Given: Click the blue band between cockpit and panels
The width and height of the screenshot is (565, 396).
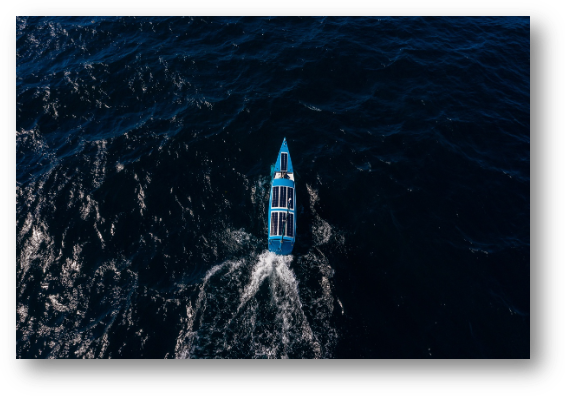Looking at the screenshot, I should (283, 182).
